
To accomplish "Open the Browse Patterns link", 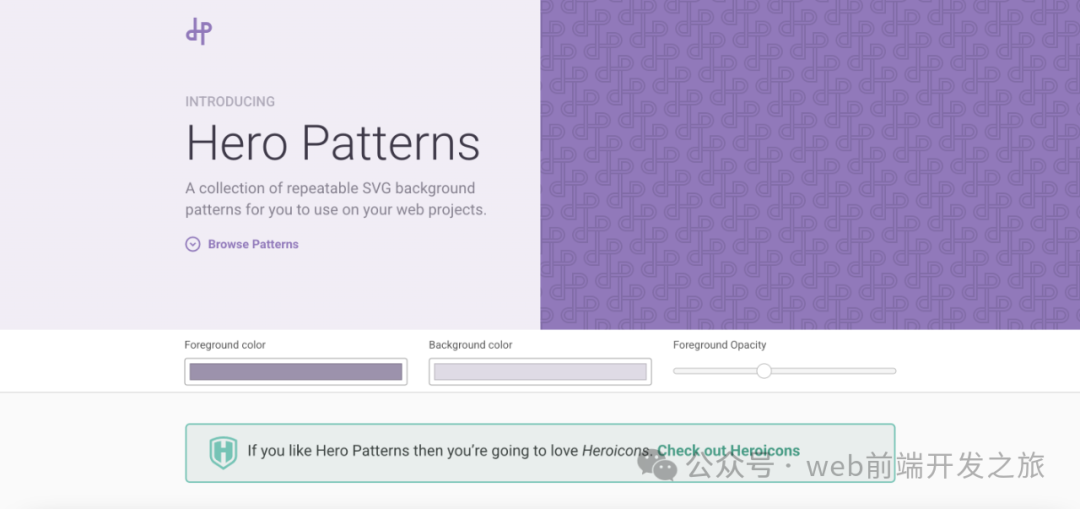I will 253,244.
